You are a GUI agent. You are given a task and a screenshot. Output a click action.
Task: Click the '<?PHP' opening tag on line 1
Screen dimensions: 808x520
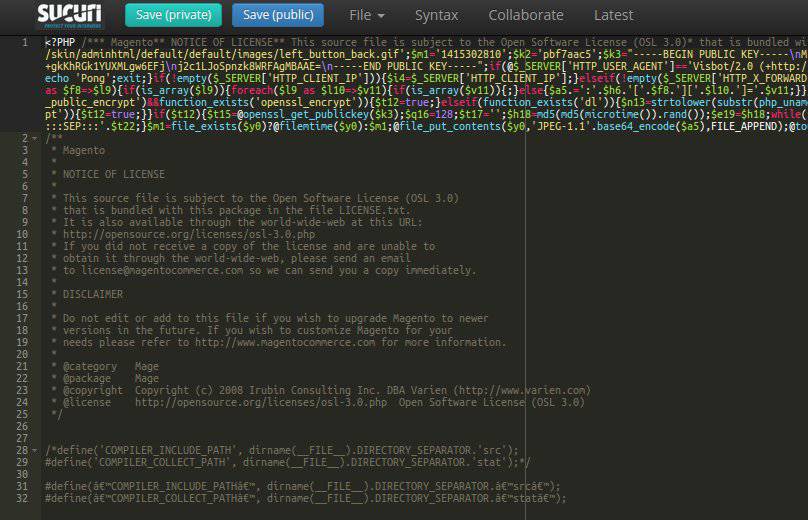click(60, 42)
